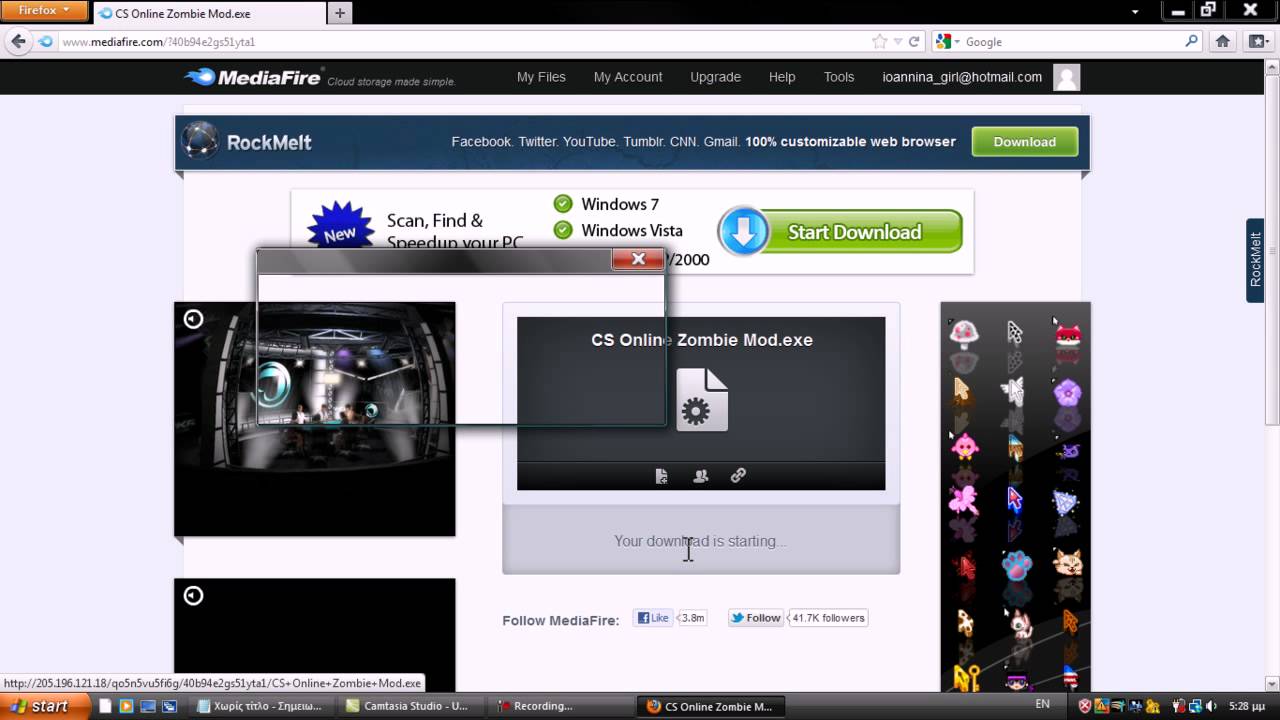Click the bookmark star in the address bar
Viewport: 1280px width, 720px height.
(879, 41)
